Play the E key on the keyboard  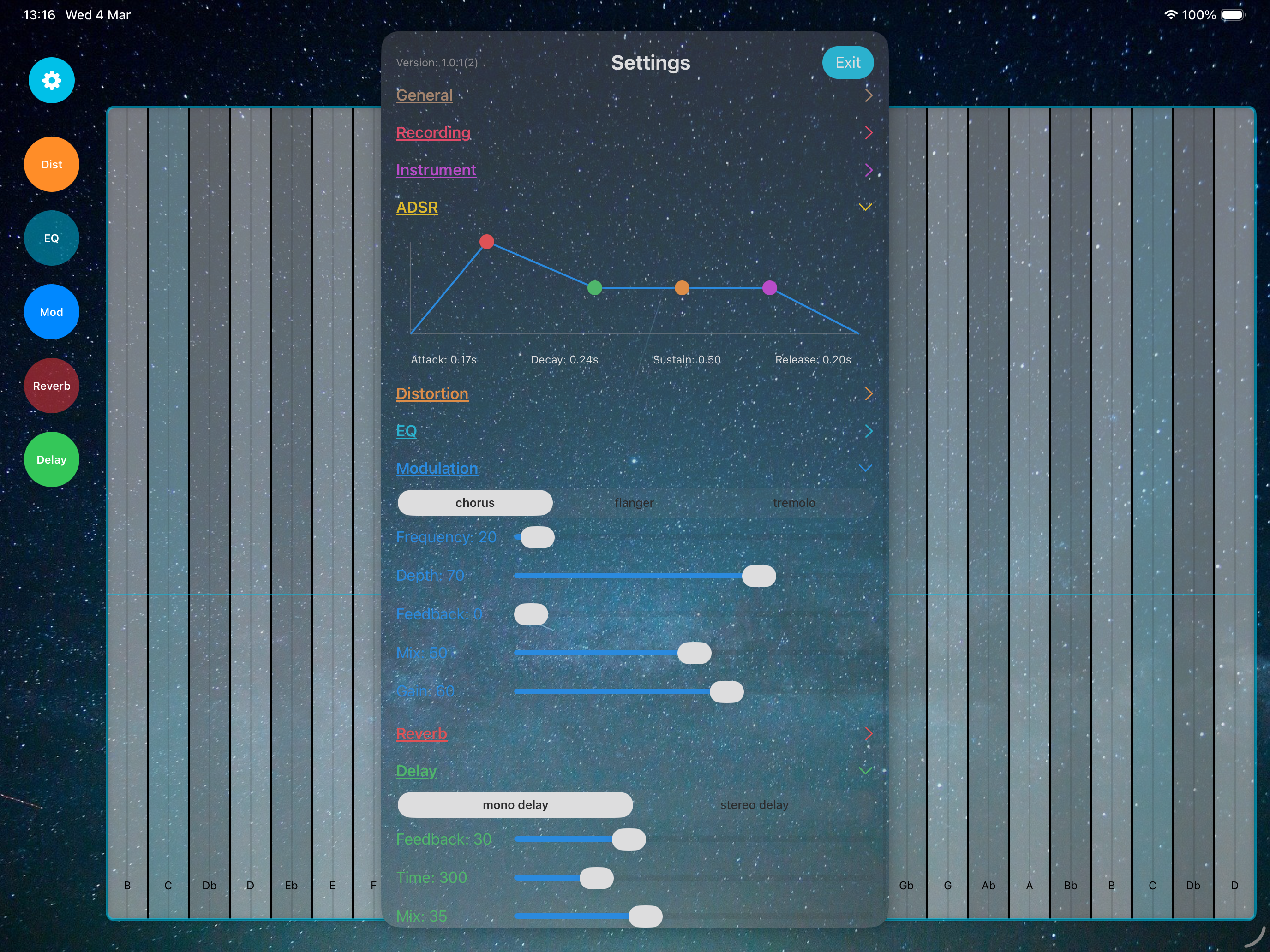[x=332, y=513]
